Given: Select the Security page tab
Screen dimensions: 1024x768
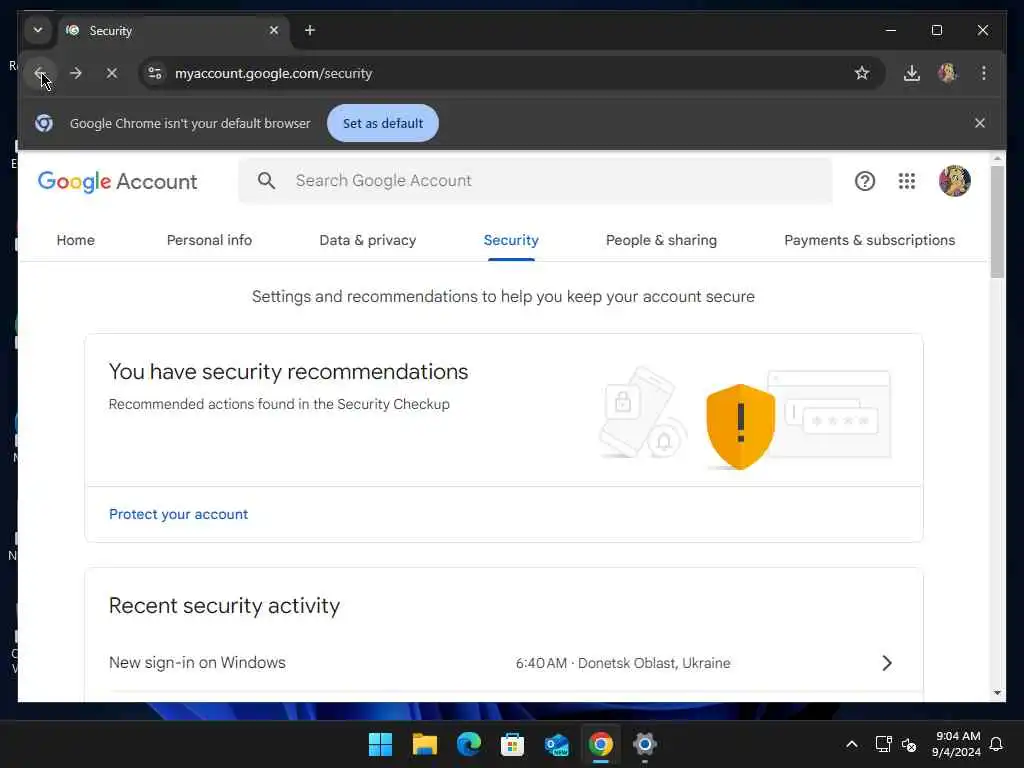Looking at the screenshot, I should pos(511,240).
